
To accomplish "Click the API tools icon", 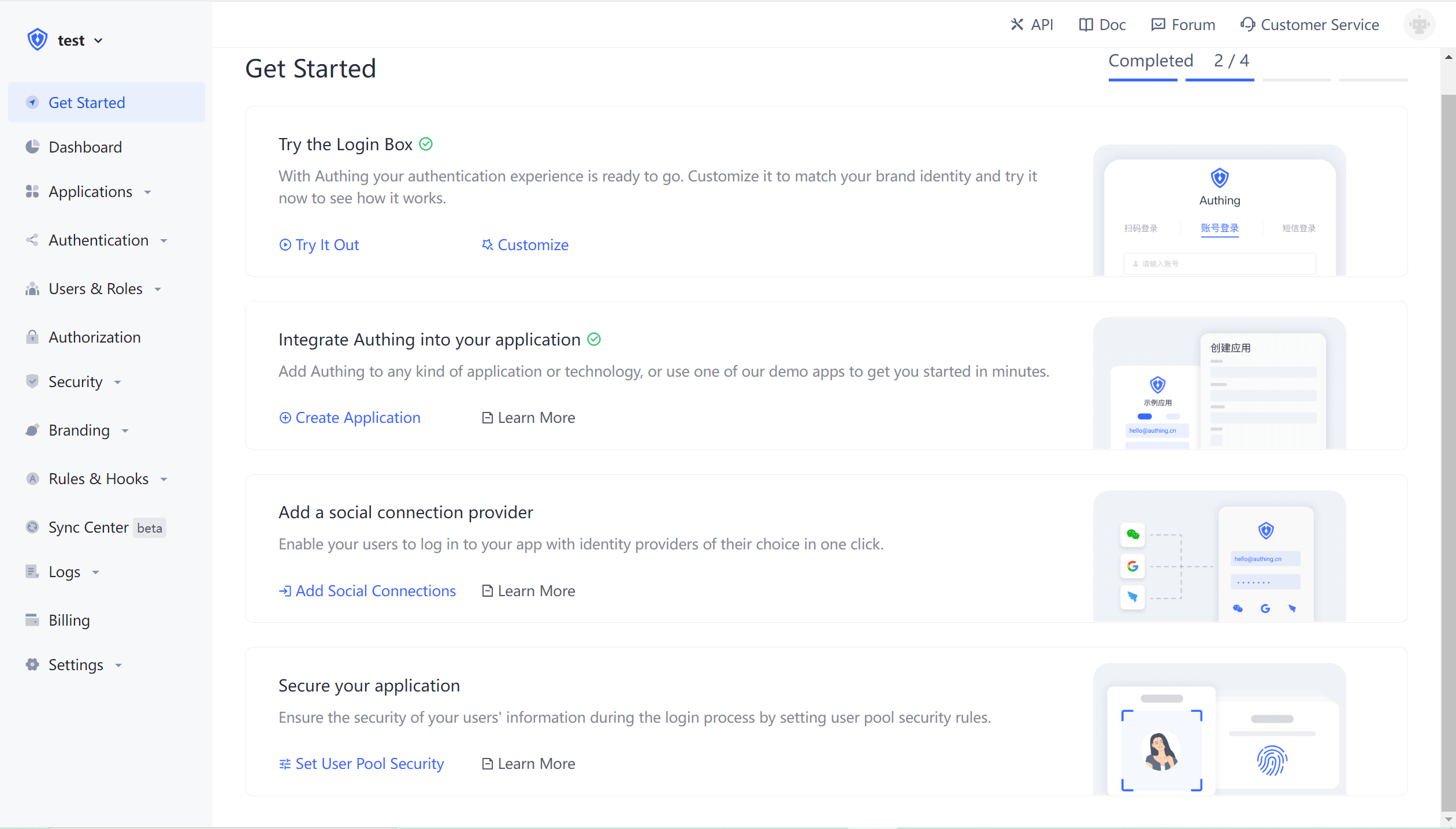I will [x=1017, y=24].
